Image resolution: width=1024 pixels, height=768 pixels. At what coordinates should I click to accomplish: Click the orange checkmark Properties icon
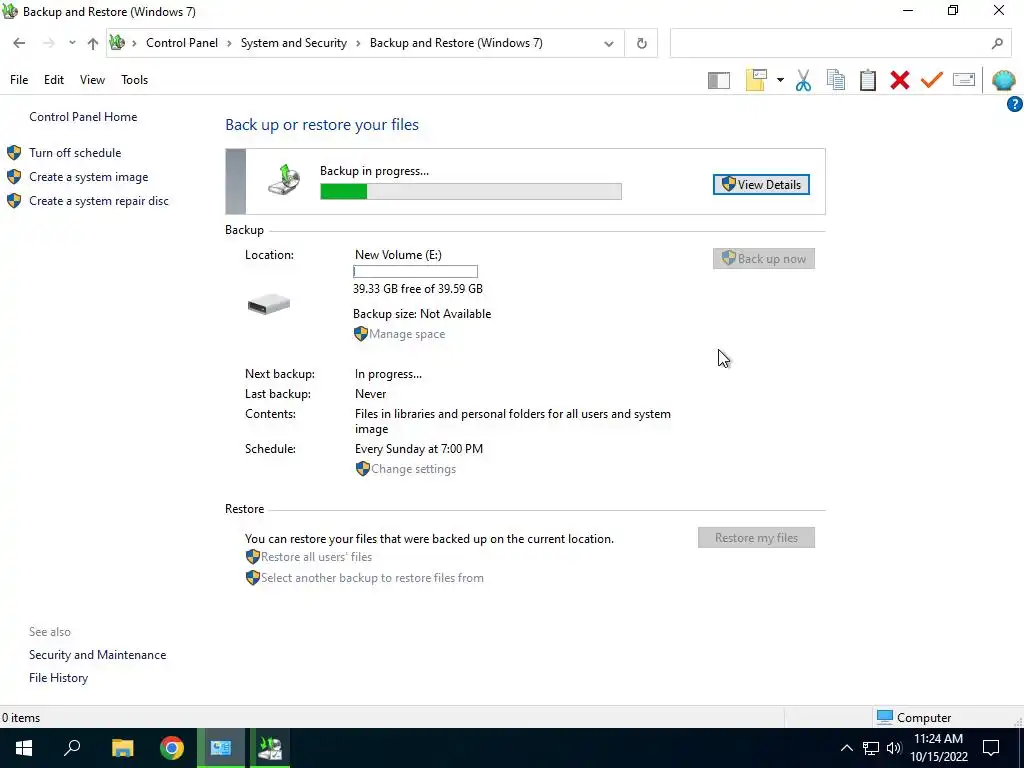coord(932,80)
